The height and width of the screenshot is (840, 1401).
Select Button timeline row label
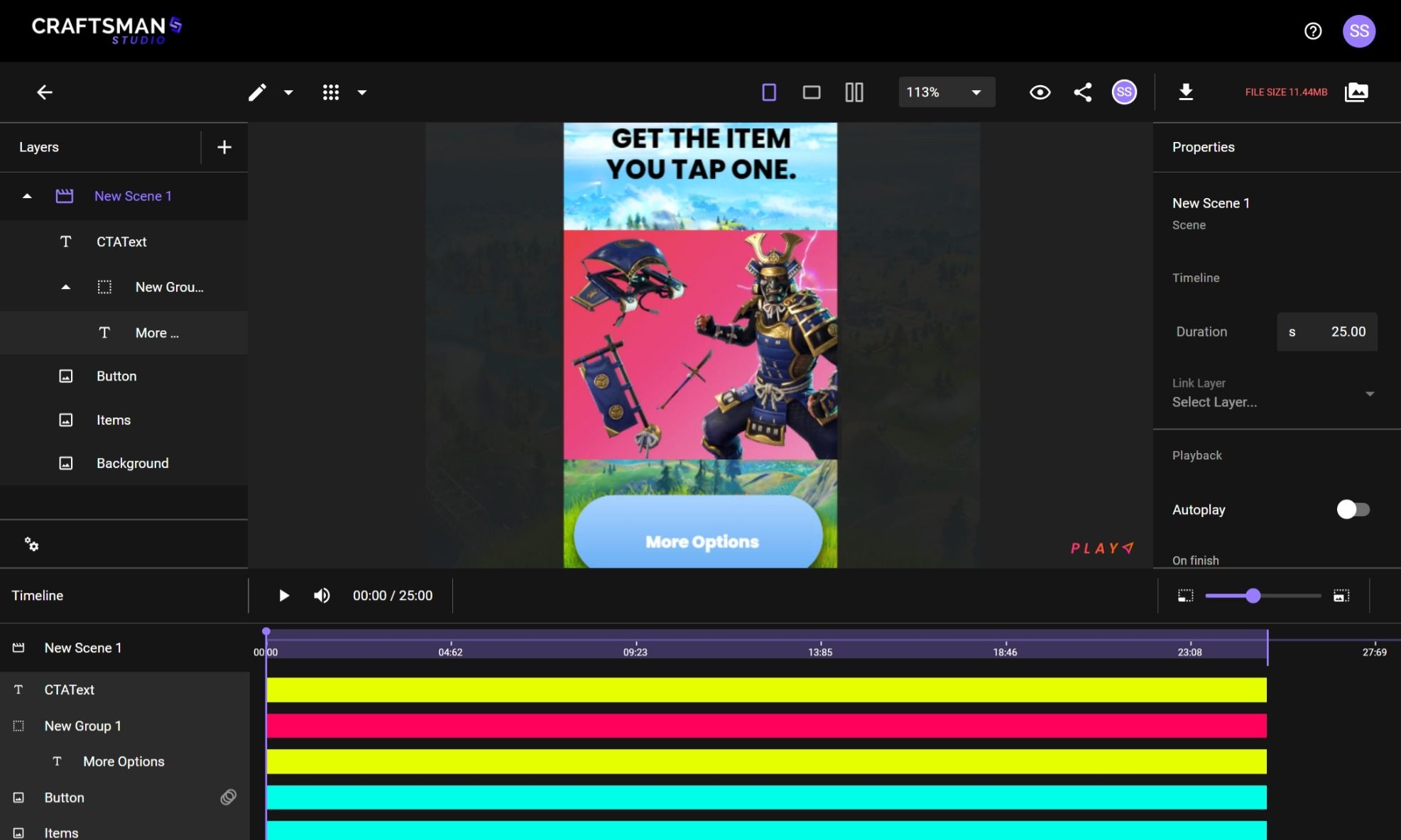(x=64, y=798)
